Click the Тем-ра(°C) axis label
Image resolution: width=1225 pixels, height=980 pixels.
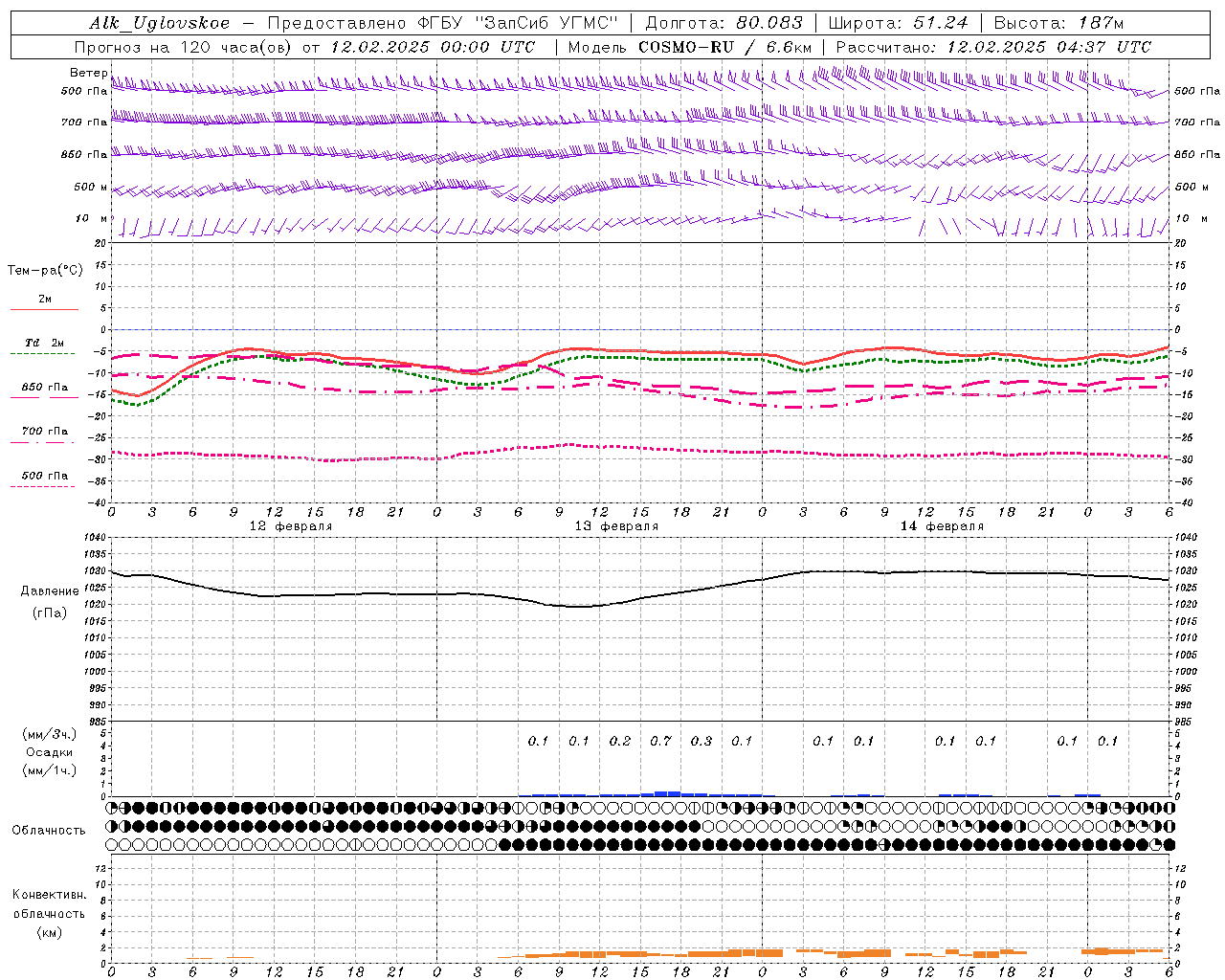point(45,271)
